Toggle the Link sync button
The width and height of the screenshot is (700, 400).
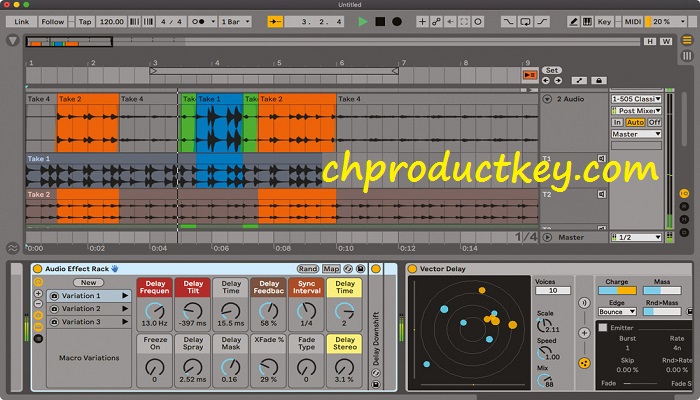pos(21,21)
